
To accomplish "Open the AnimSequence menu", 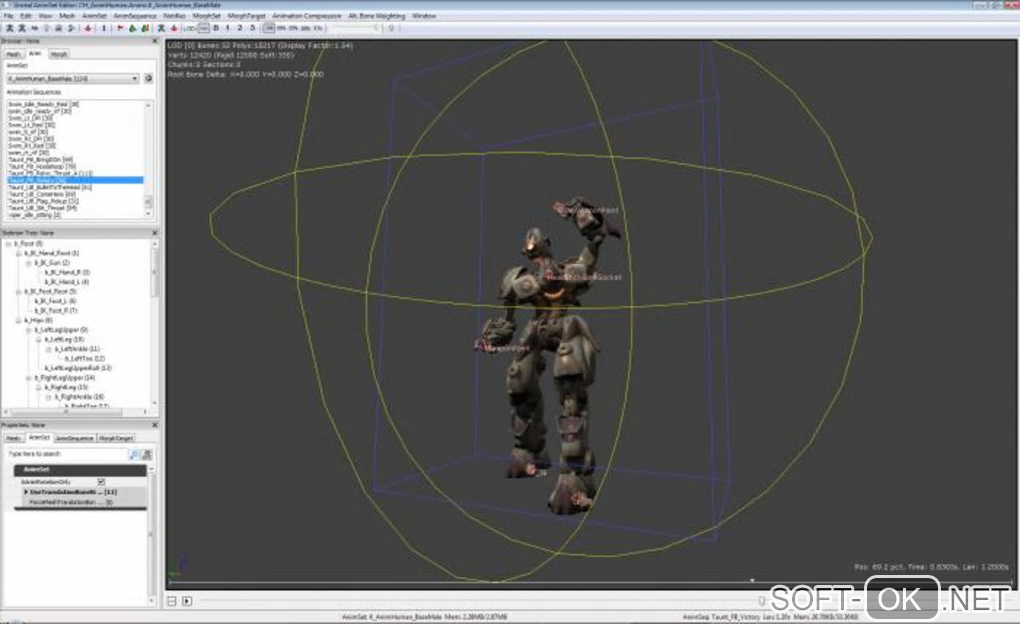I will [135, 16].
